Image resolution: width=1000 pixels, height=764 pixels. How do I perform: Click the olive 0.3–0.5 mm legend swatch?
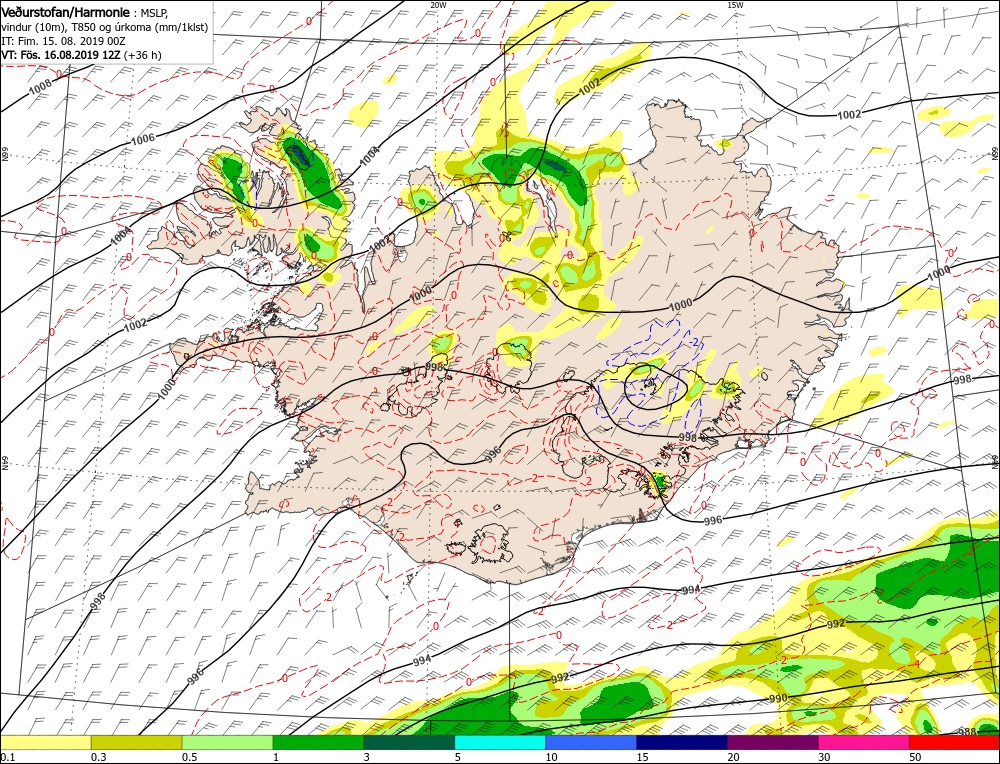click(136, 742)
